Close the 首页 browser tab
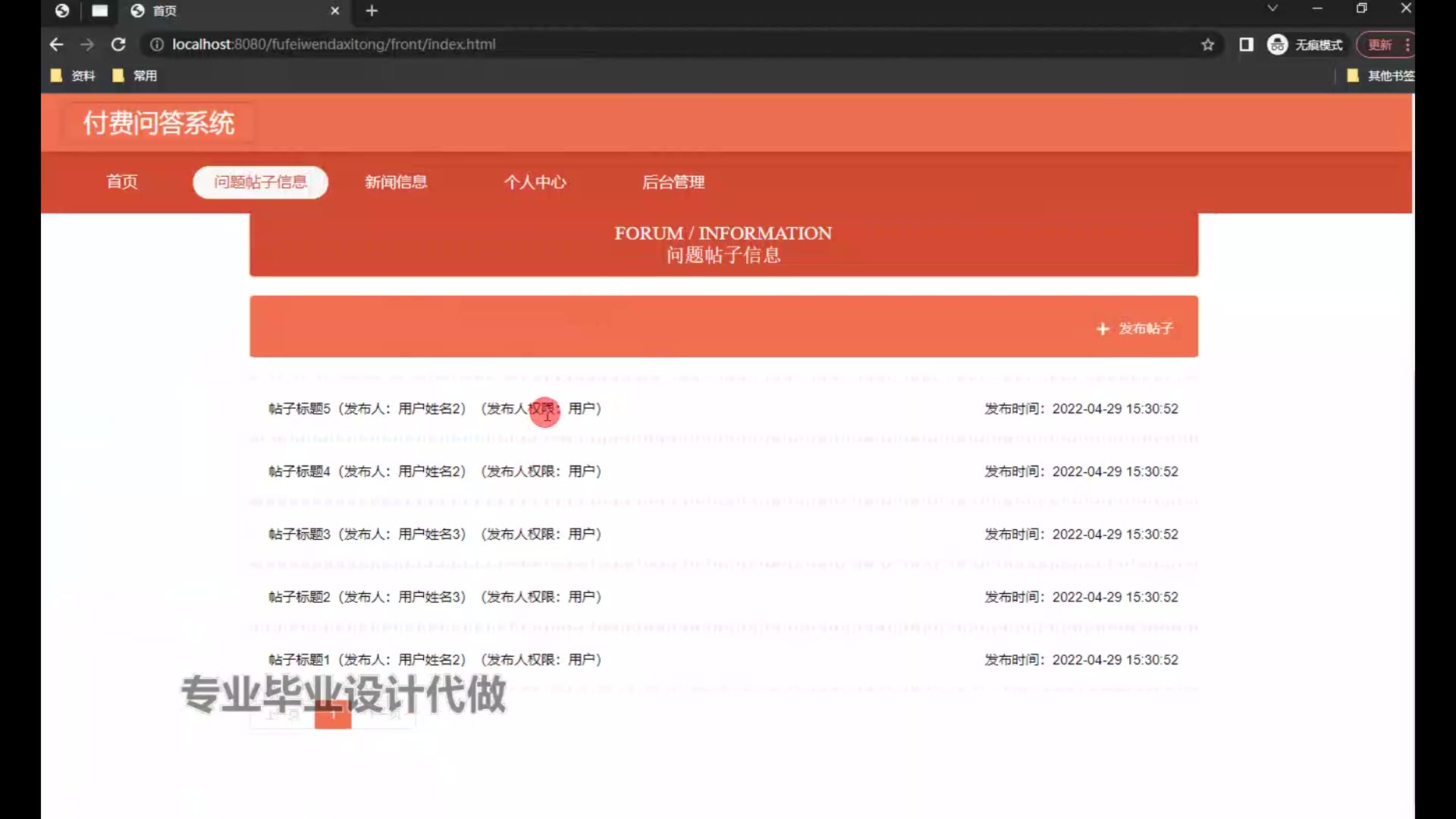 point(334,11)
